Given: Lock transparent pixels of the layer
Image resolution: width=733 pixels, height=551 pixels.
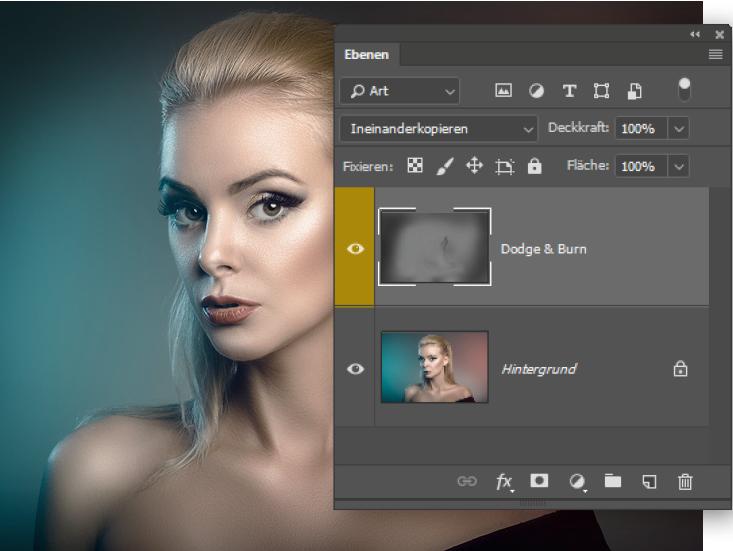Looking at the screenshot, I should click(415, 166).
